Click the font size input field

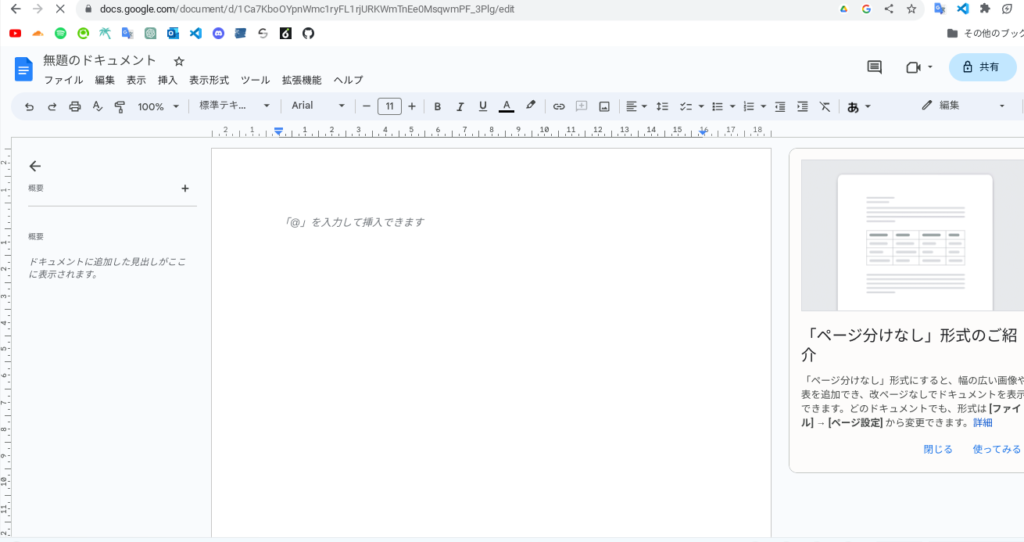(x=389, y=106)
